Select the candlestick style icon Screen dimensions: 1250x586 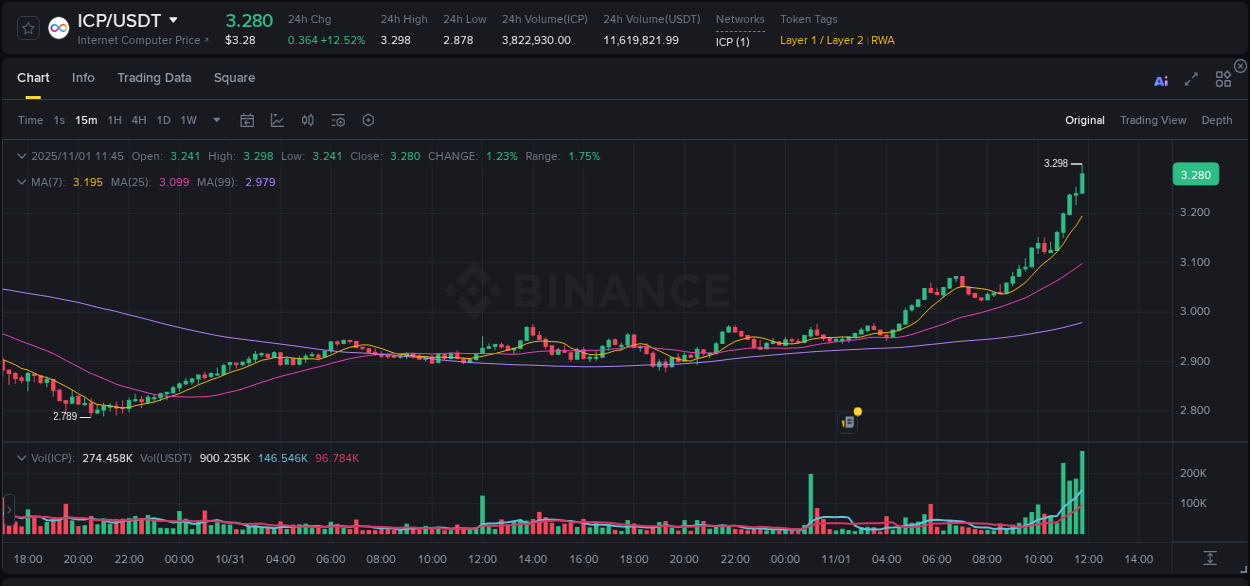(307, 120)
